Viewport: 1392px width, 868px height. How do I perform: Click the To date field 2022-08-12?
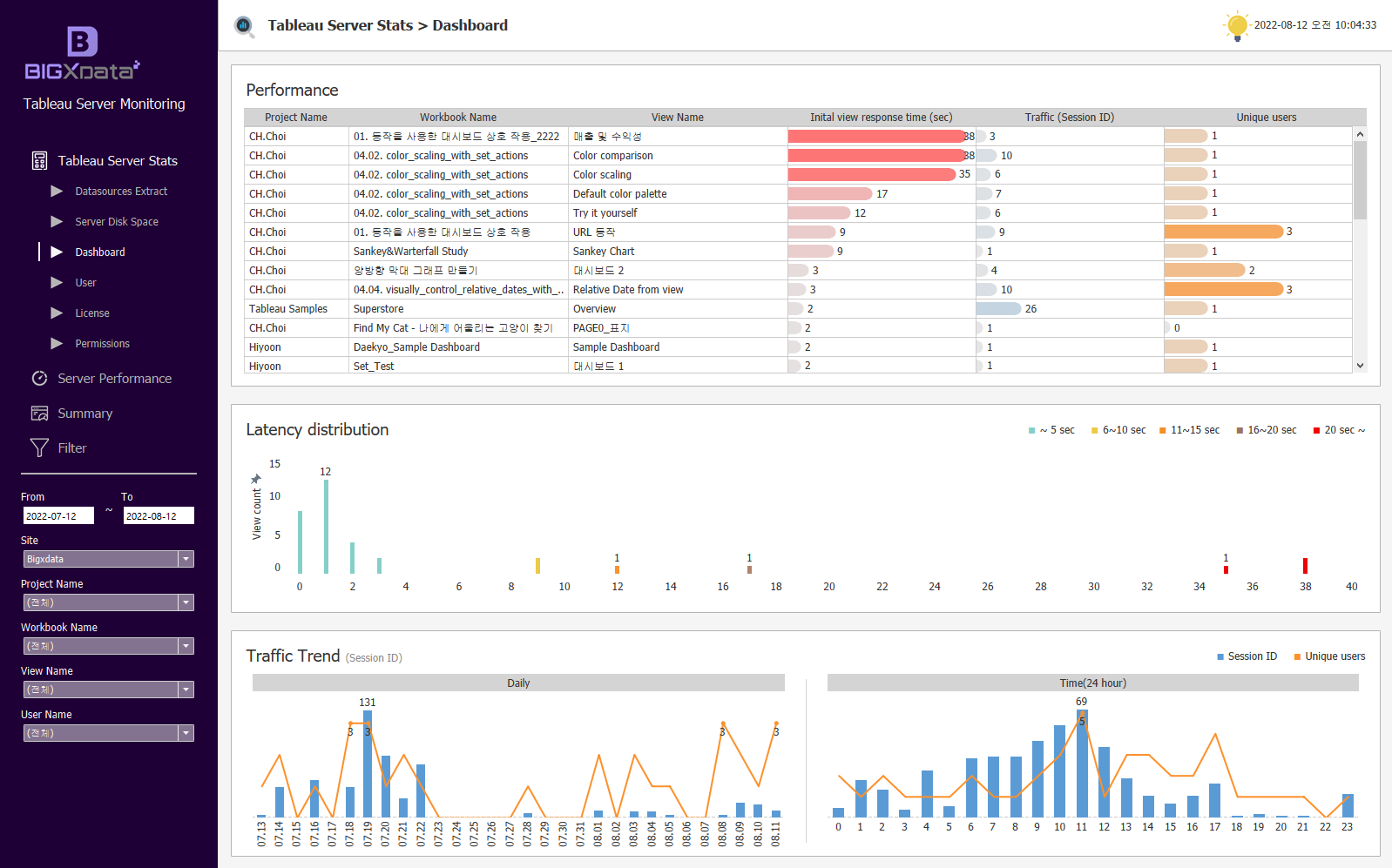[x=159, y=515]
